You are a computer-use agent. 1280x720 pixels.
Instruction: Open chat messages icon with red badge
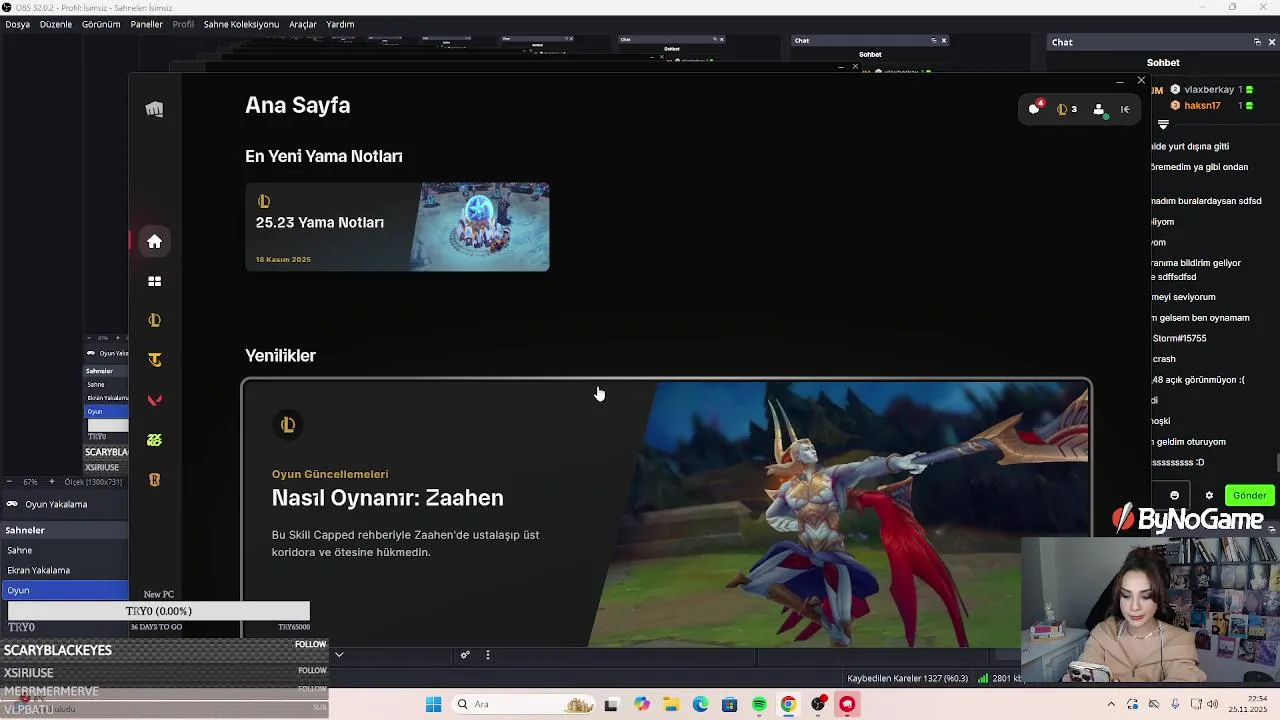point(1035,108)
